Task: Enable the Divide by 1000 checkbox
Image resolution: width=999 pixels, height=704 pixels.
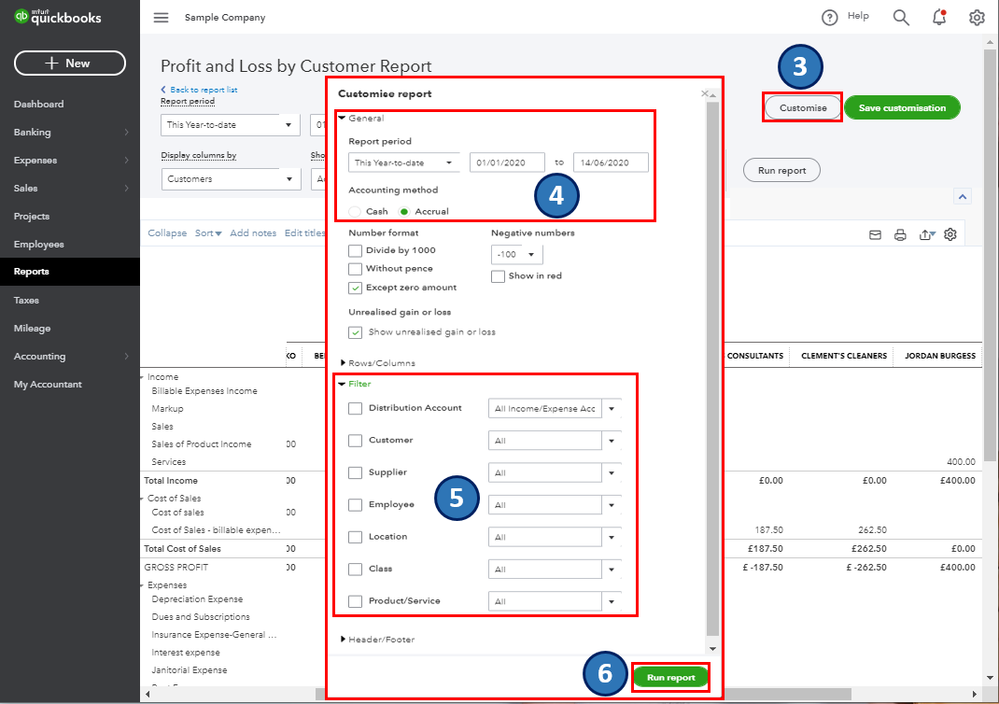Action: click(355, 251)
